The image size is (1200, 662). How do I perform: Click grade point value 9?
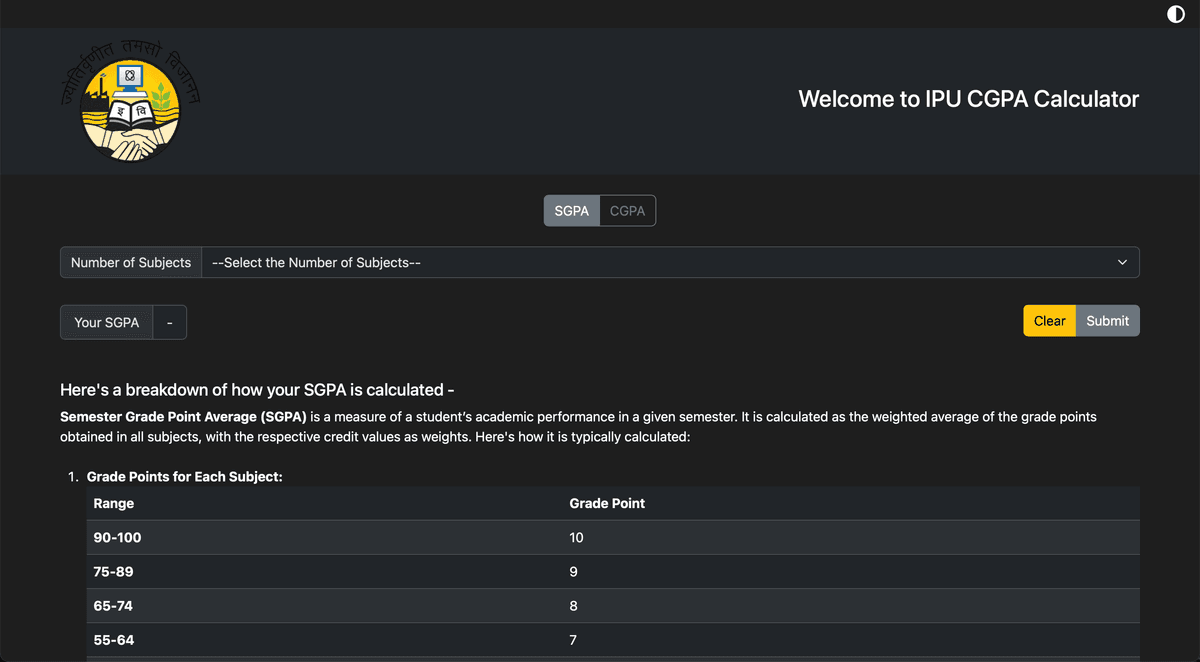(x=574, y=572)
